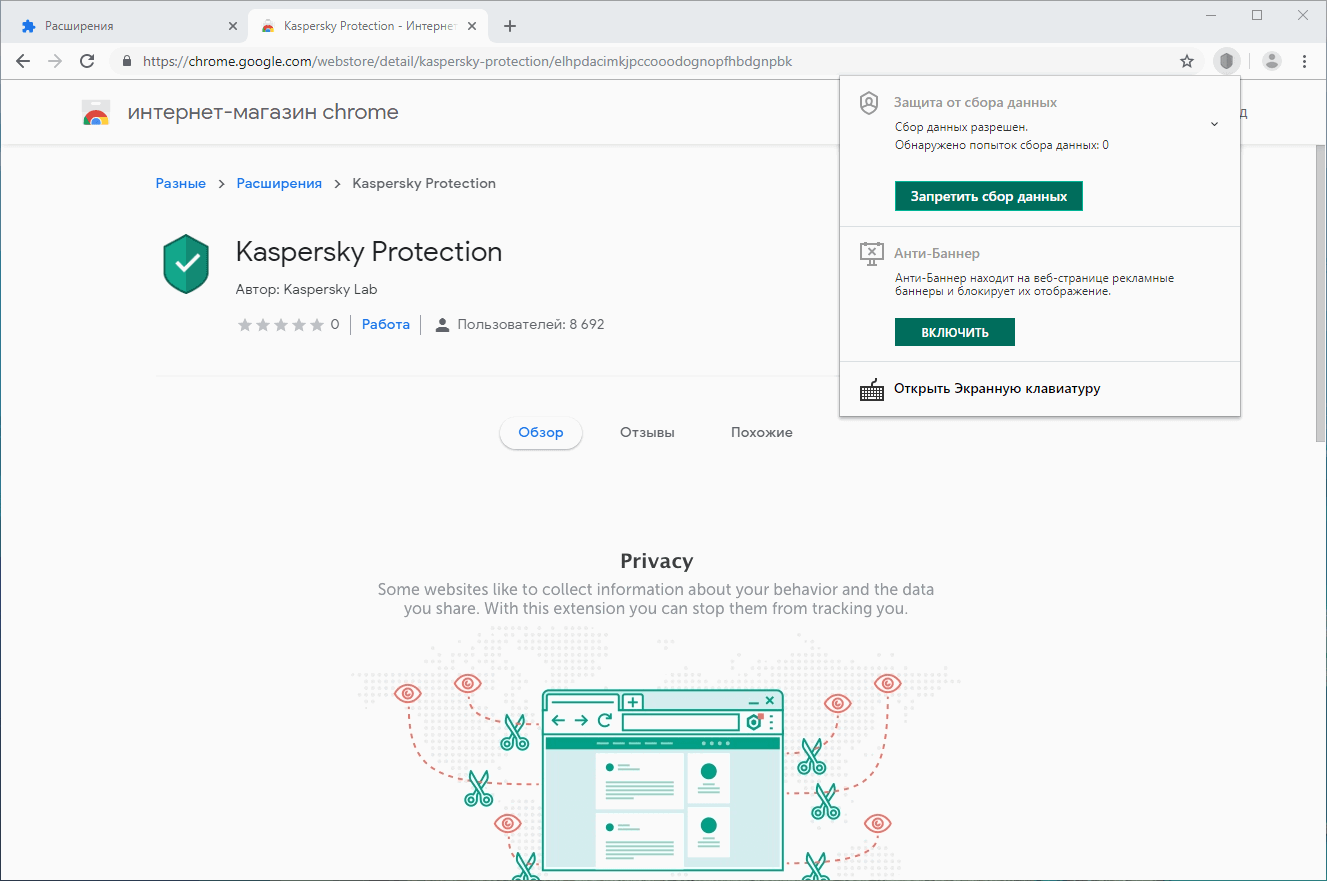This screenshot has width=1327, height=881.
Task: Click the address bar URL field
Action: (x=600, y=61)
